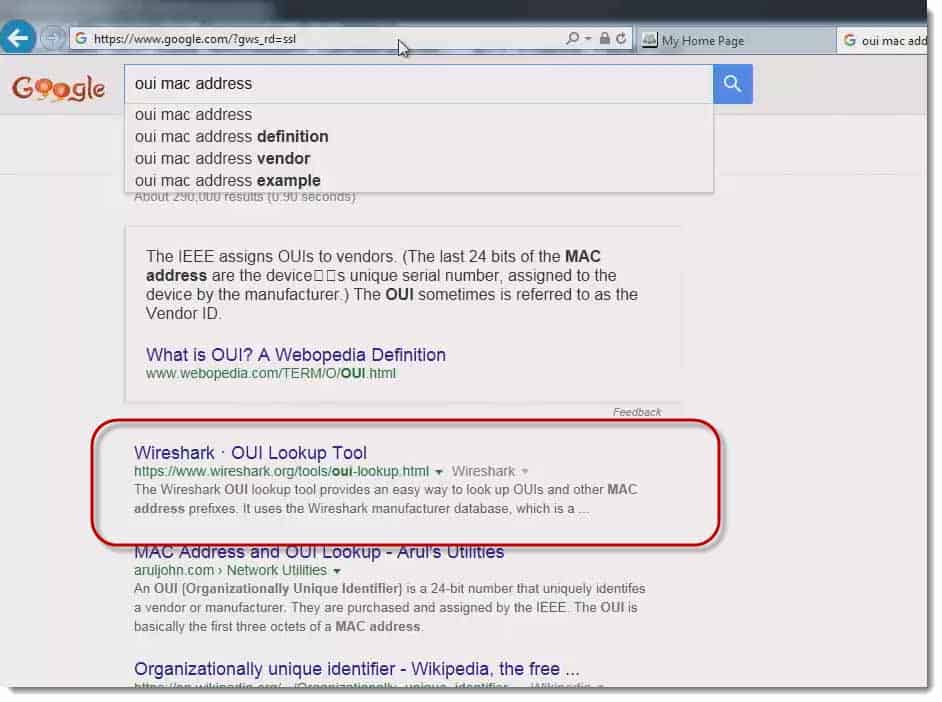This screenshot has height=702, width=942.
Task: Open the 'Wireshark · OUI Lookup Tool' result
Action: 250,453
